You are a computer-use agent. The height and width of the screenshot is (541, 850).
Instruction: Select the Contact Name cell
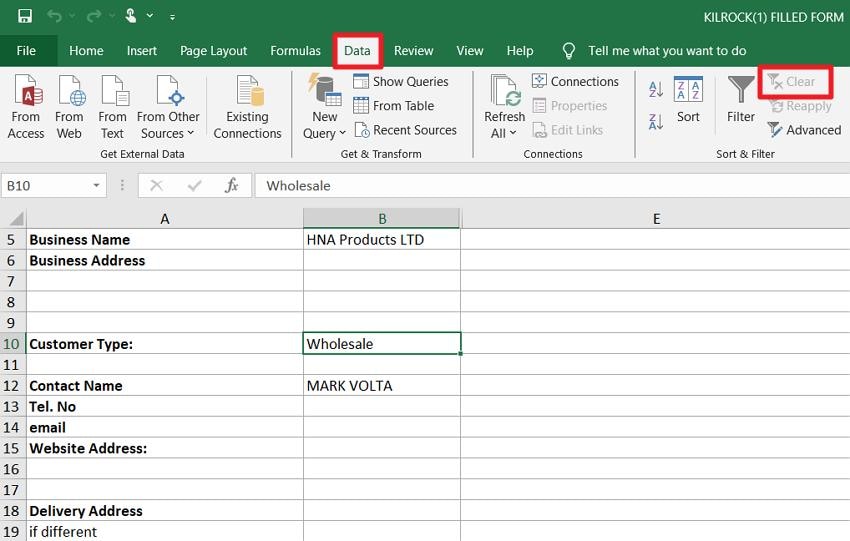point(165,385)
